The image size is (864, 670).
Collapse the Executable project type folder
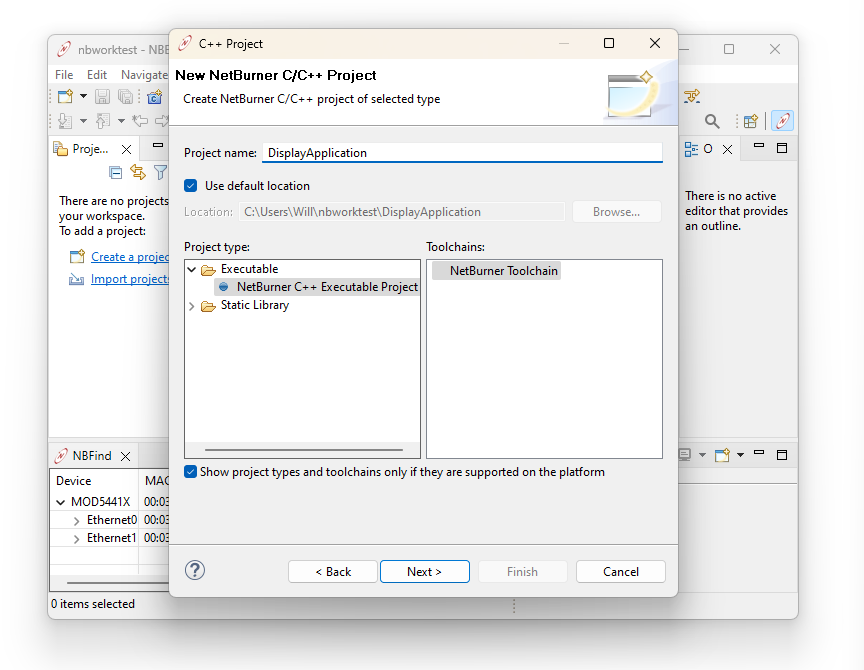tap(191, 269)
